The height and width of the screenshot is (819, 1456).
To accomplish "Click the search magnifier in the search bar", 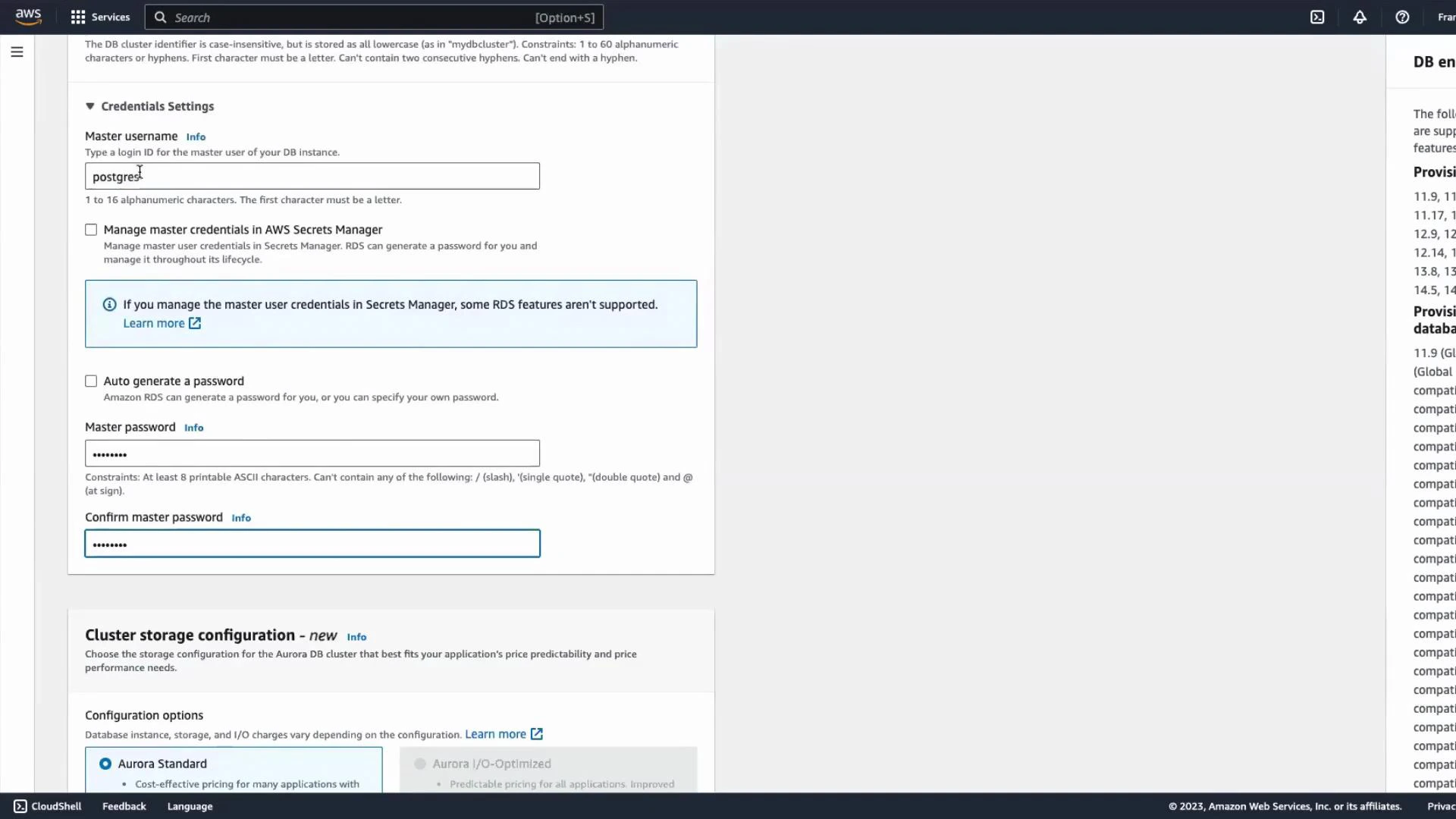I will click(160, 17).
